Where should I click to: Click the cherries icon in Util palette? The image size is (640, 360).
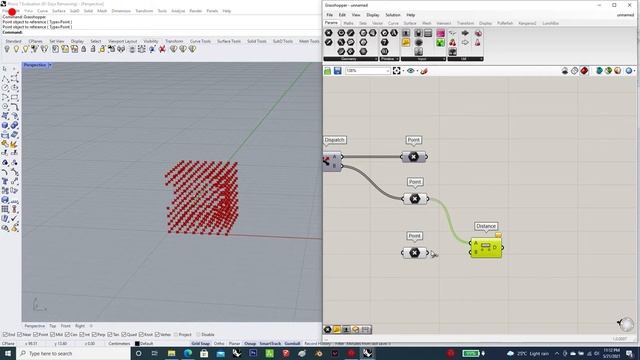[453, 42]
